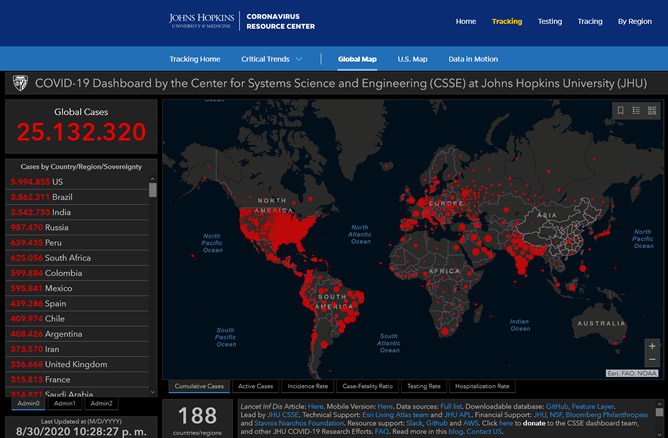Select the Admin0 list level
668x438 pixels.
tap(27, 403)
